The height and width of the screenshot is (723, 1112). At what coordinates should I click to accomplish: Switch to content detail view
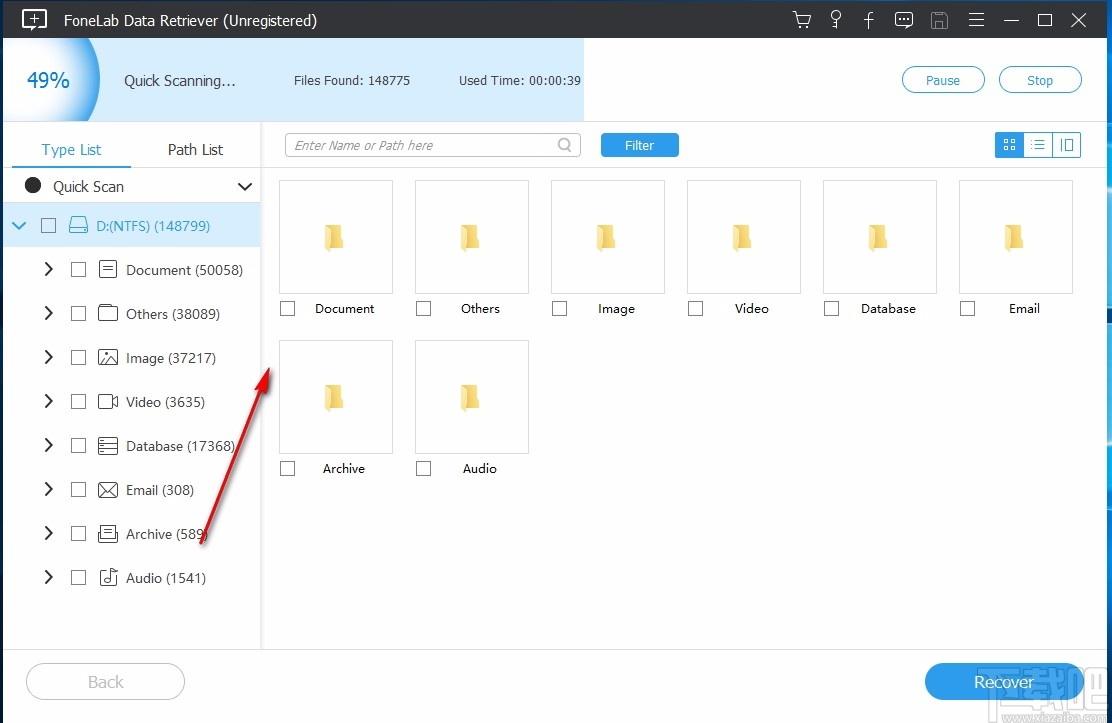[1066, 145]
